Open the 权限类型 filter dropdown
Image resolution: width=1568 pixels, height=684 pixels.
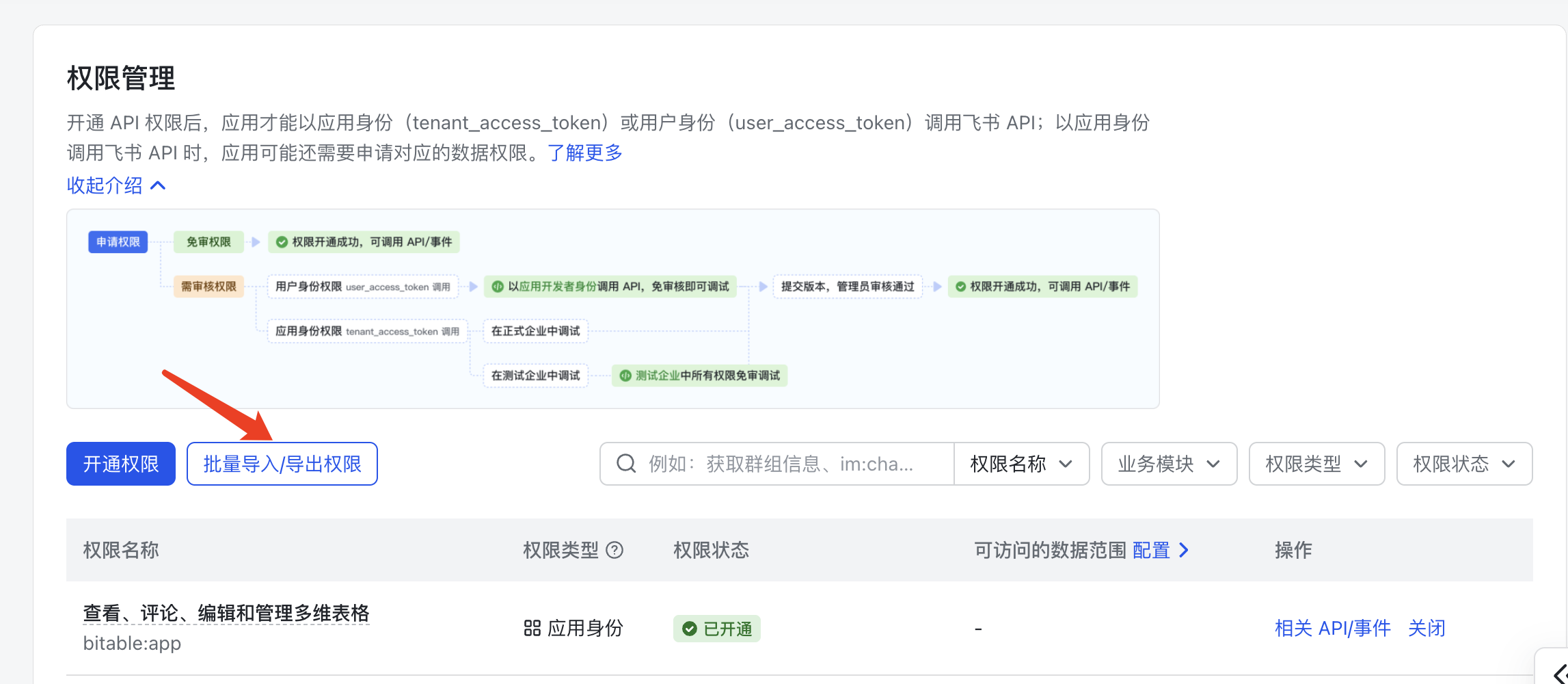[x=1316, y=464]
